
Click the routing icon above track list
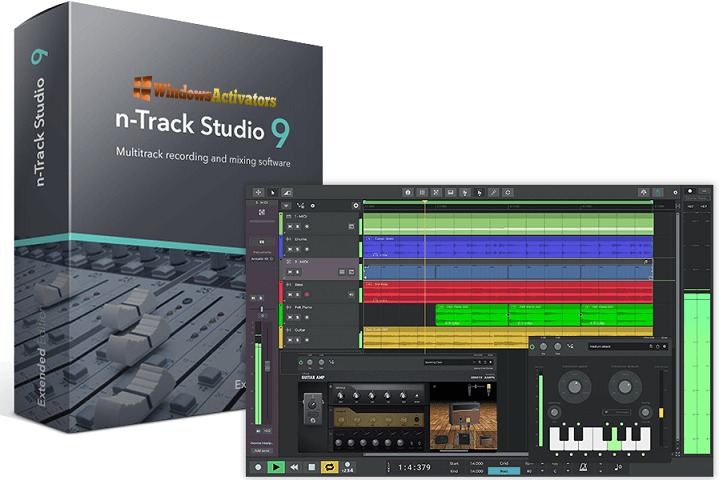(x=300, y=205)
